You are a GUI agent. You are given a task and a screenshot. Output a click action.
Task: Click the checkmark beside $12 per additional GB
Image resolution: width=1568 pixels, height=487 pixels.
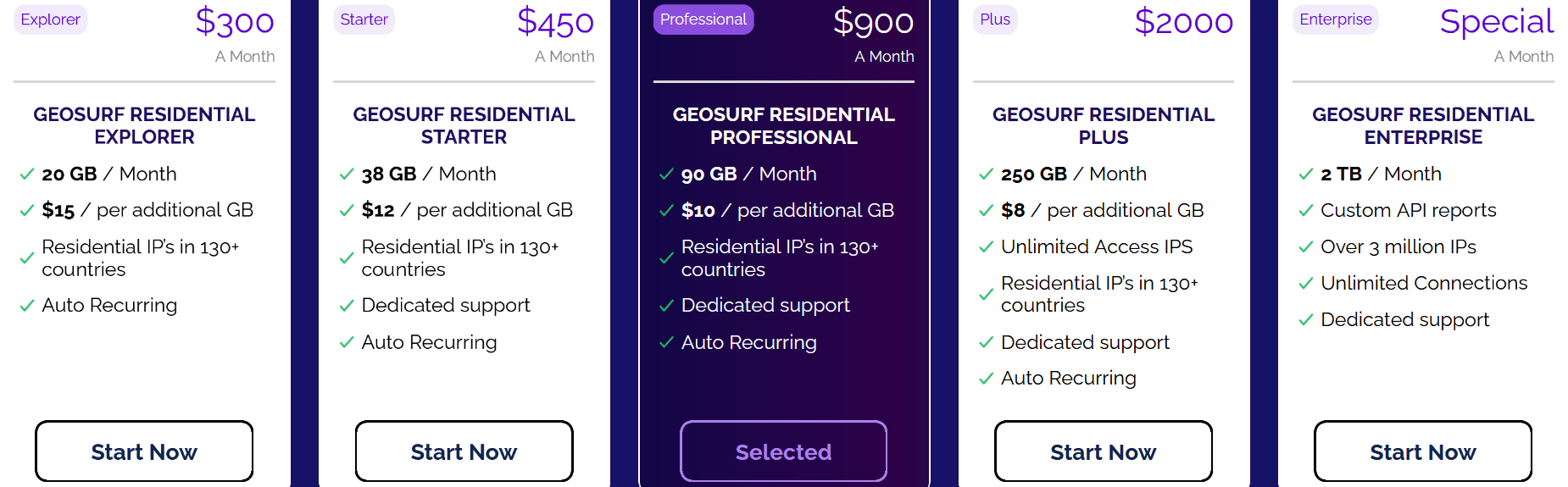(x=347, y=211)
